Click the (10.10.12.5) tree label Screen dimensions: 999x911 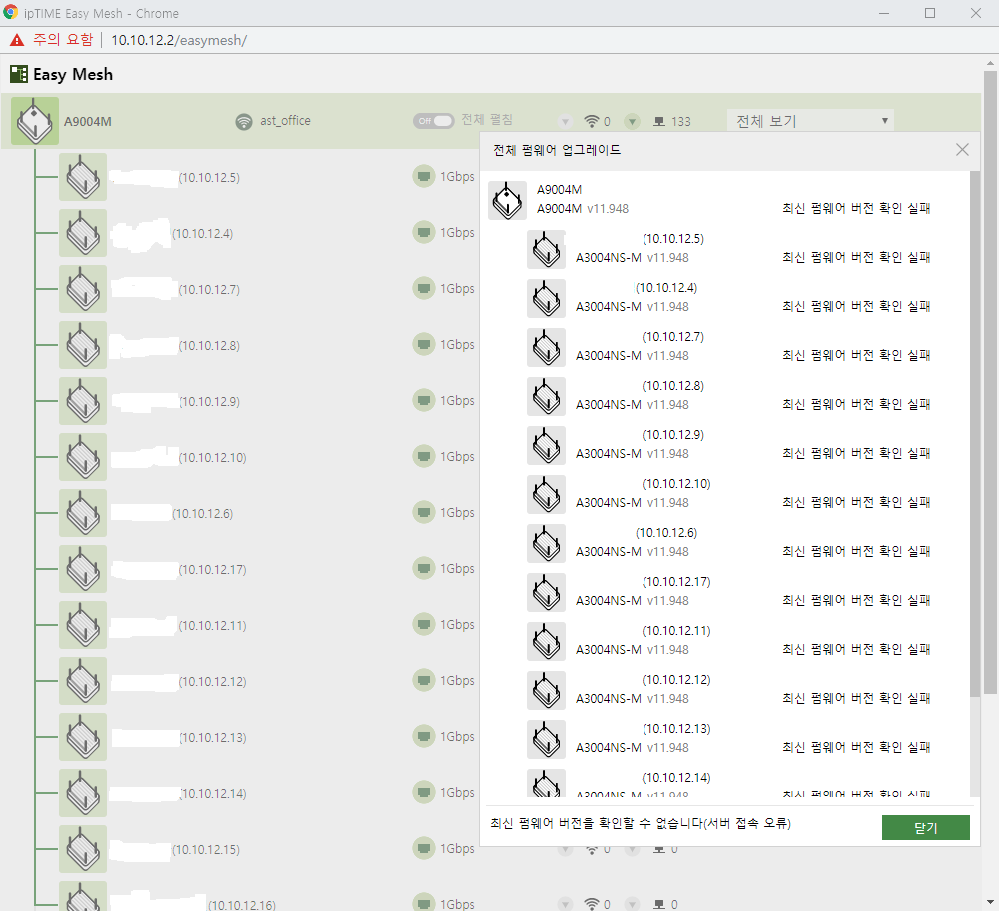[x=209, y=178]
